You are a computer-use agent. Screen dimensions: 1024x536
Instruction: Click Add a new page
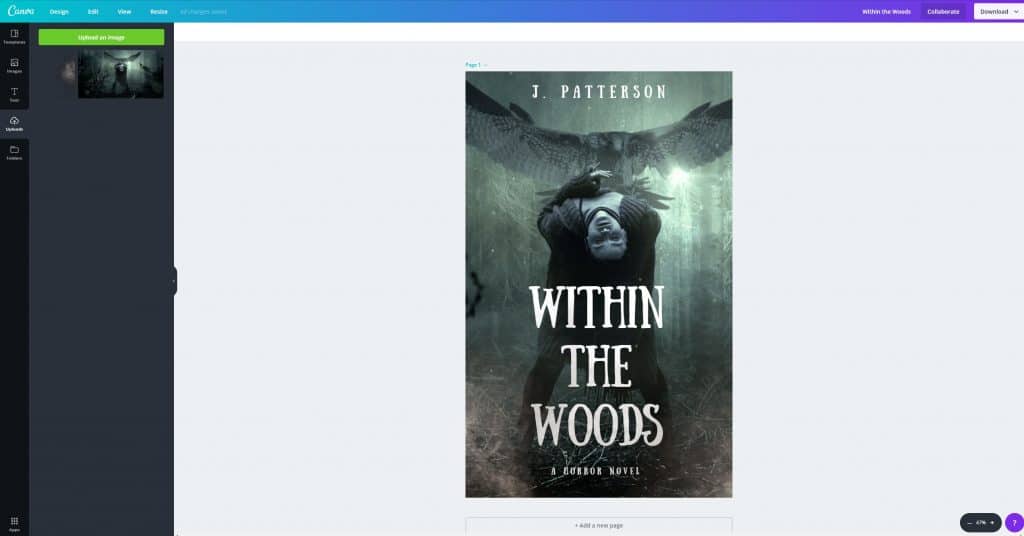[x=599, y=526]
